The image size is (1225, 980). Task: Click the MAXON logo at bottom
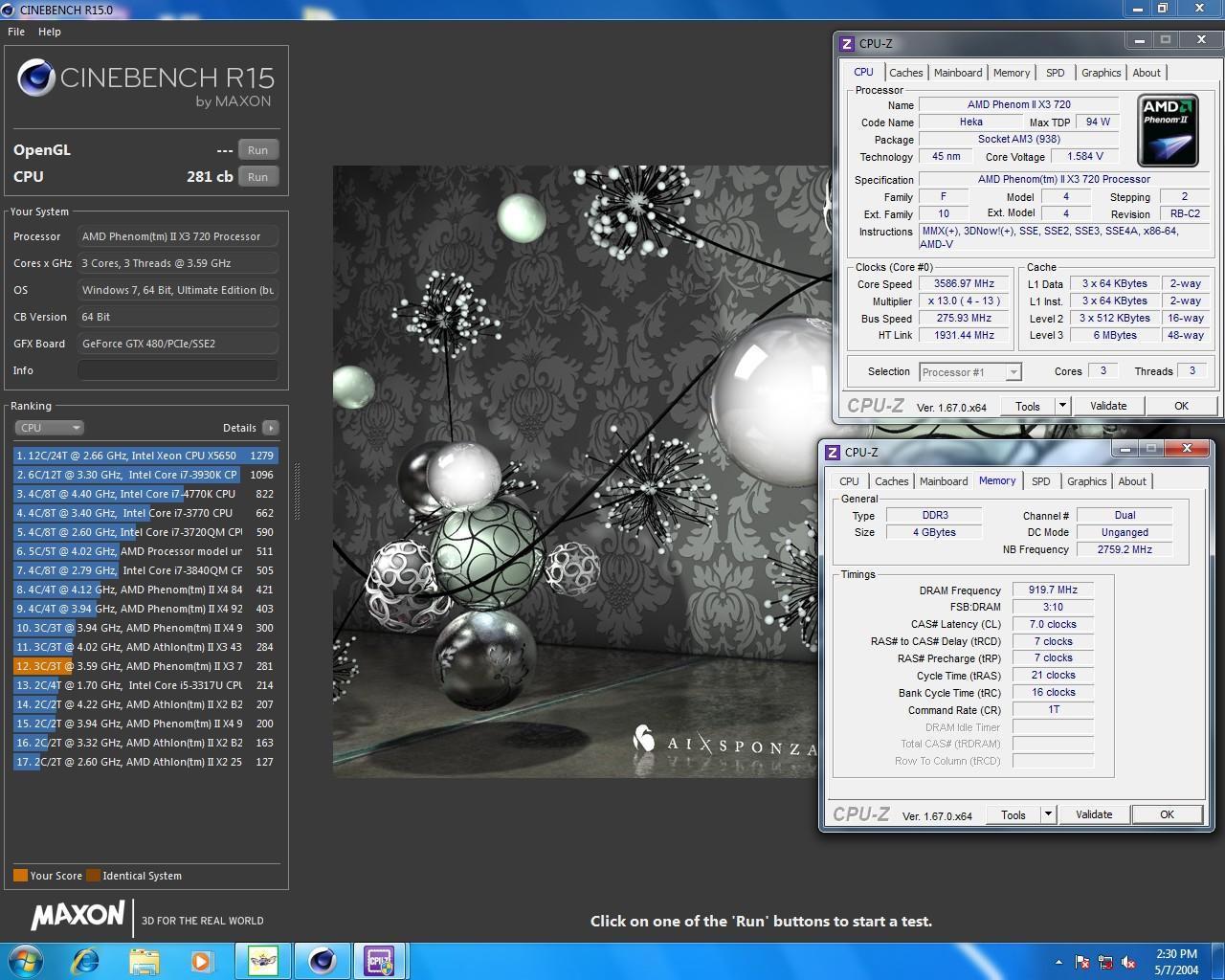click(78, 916)
